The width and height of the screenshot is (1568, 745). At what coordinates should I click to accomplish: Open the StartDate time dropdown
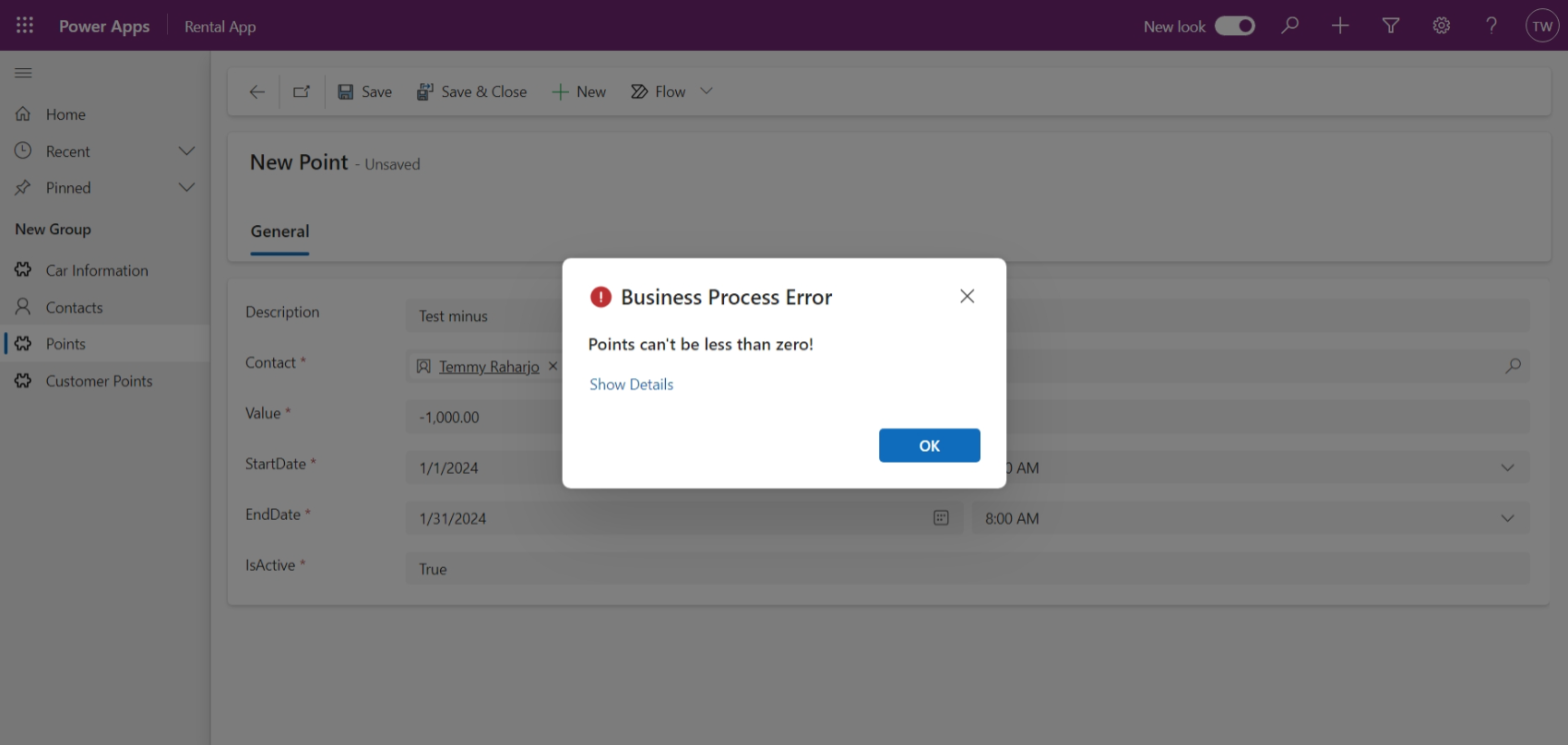[1508, 467]
